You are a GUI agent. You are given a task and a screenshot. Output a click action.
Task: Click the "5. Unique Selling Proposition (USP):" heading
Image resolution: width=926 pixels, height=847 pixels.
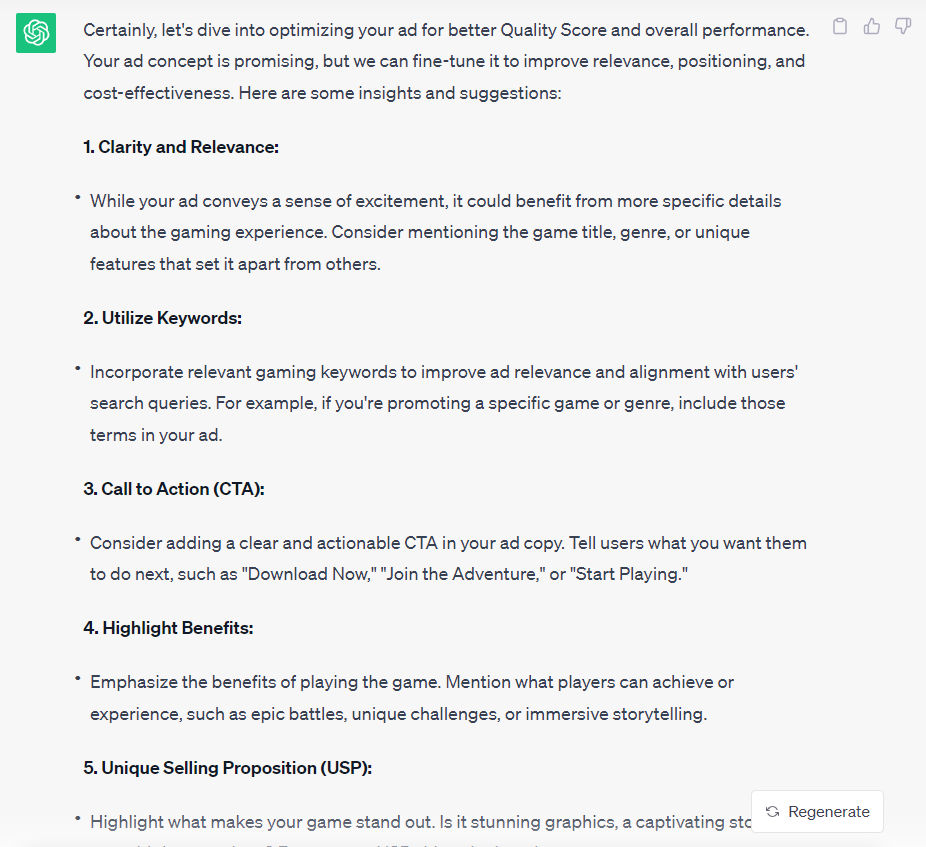click(227, 768)
